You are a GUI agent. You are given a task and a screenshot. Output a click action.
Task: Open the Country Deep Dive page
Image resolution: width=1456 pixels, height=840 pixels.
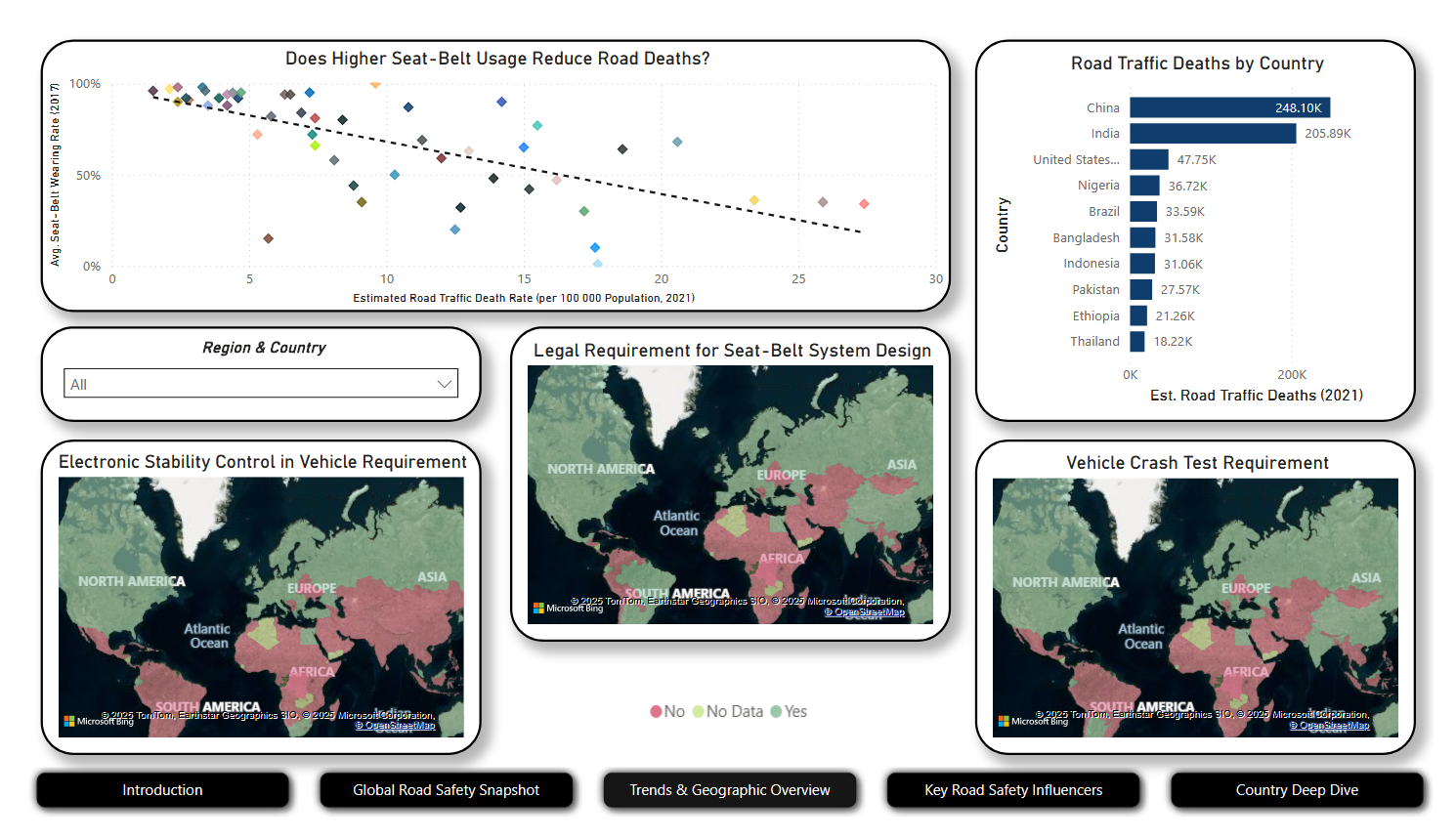pos(1297,790)
